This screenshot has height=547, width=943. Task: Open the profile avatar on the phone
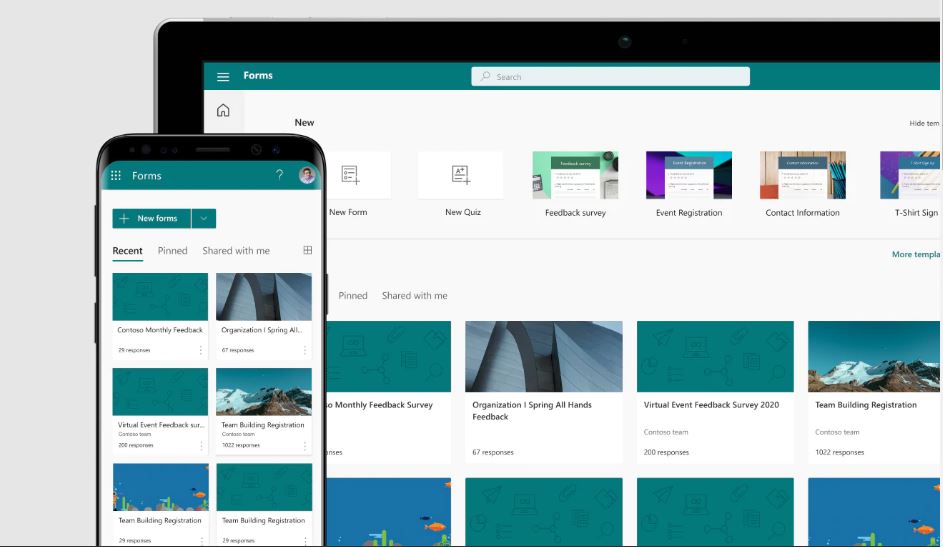click(307, 175)
